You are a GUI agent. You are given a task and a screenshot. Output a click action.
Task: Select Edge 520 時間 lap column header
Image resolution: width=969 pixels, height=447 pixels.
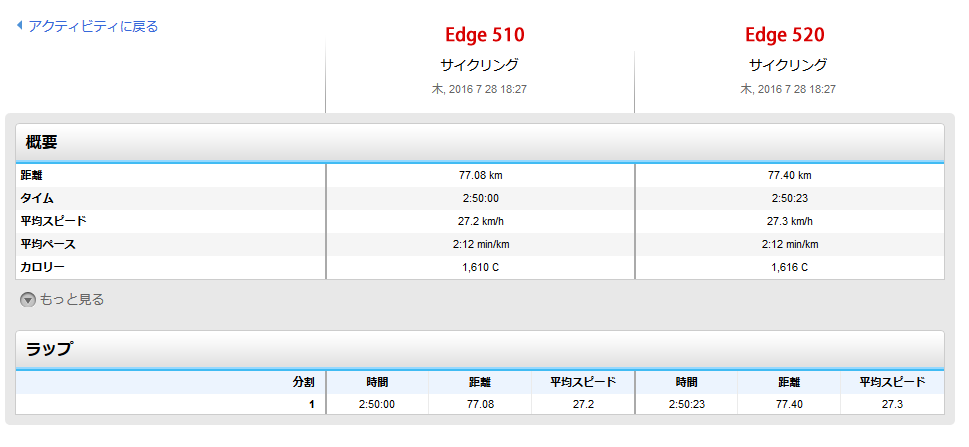[x=686, y=382]
